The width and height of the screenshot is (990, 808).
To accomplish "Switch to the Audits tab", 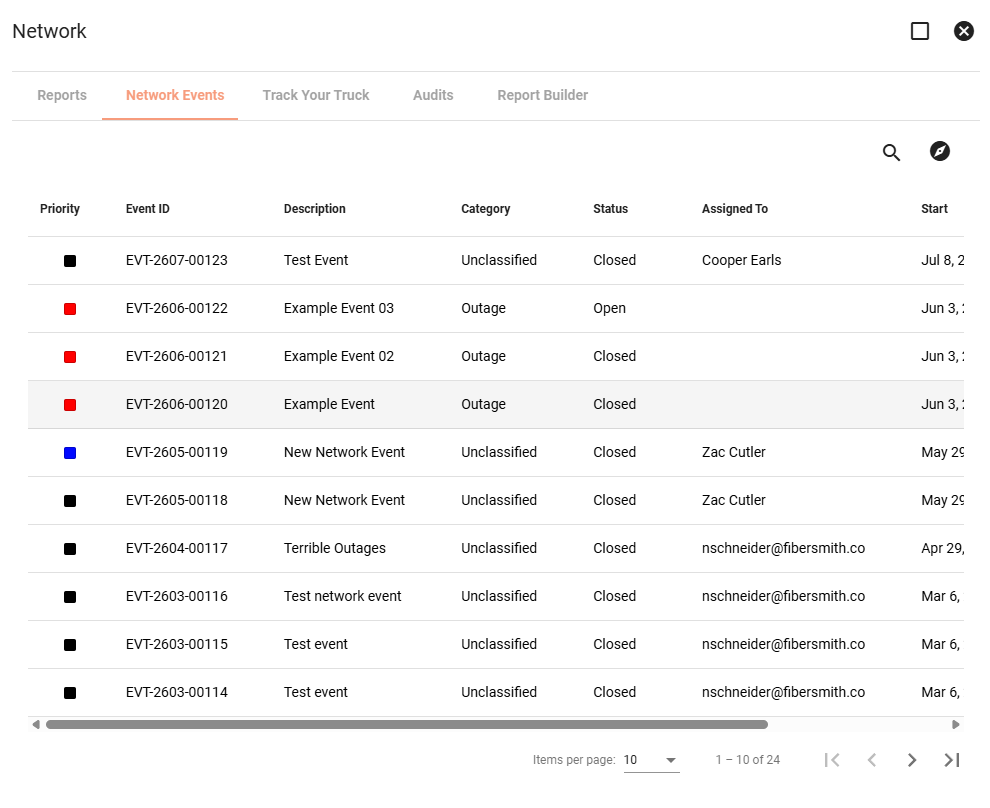I will pyautogui.click(x=433, y=95).
